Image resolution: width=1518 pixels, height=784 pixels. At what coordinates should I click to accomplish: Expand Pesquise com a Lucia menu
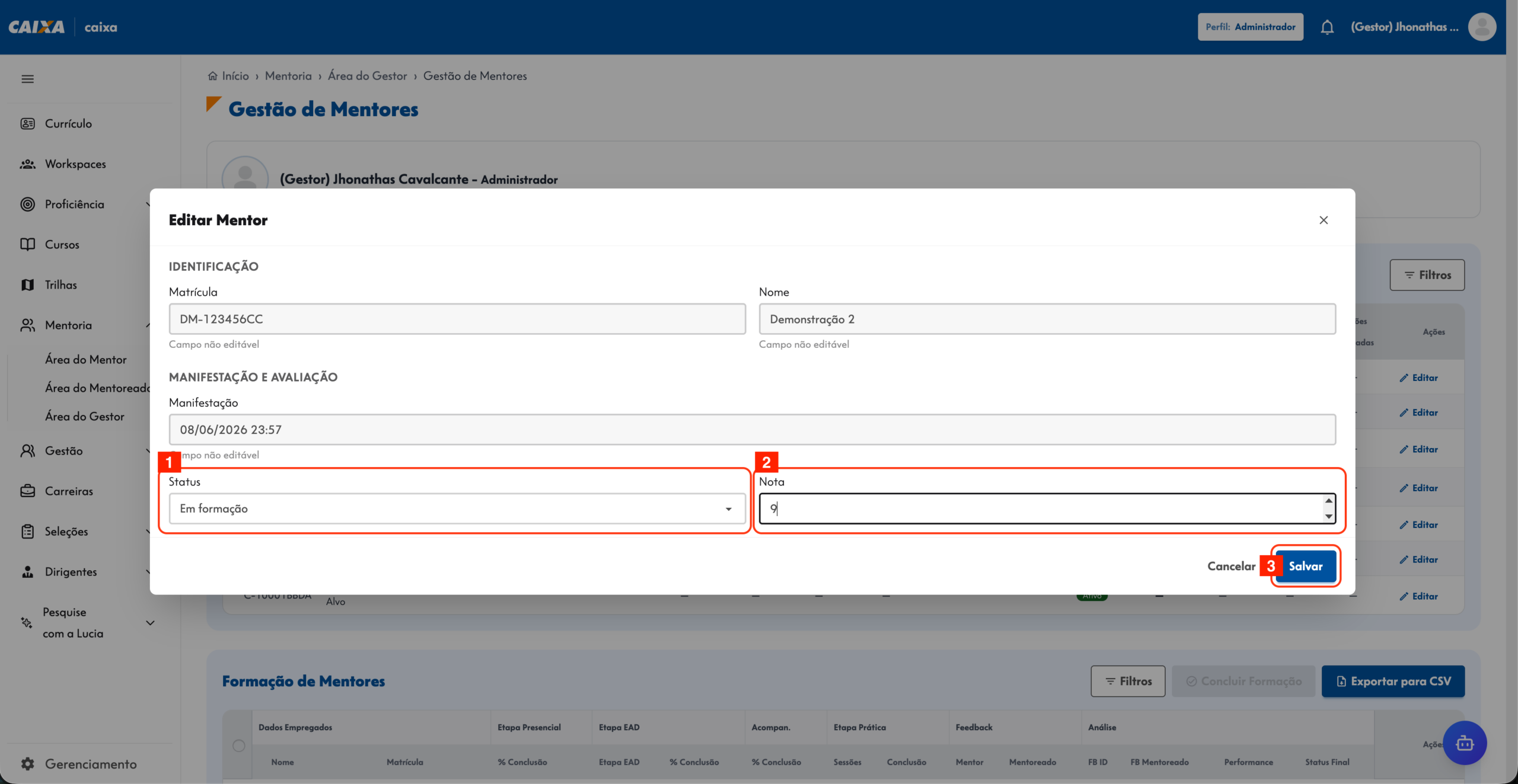[x=150, y=623]
